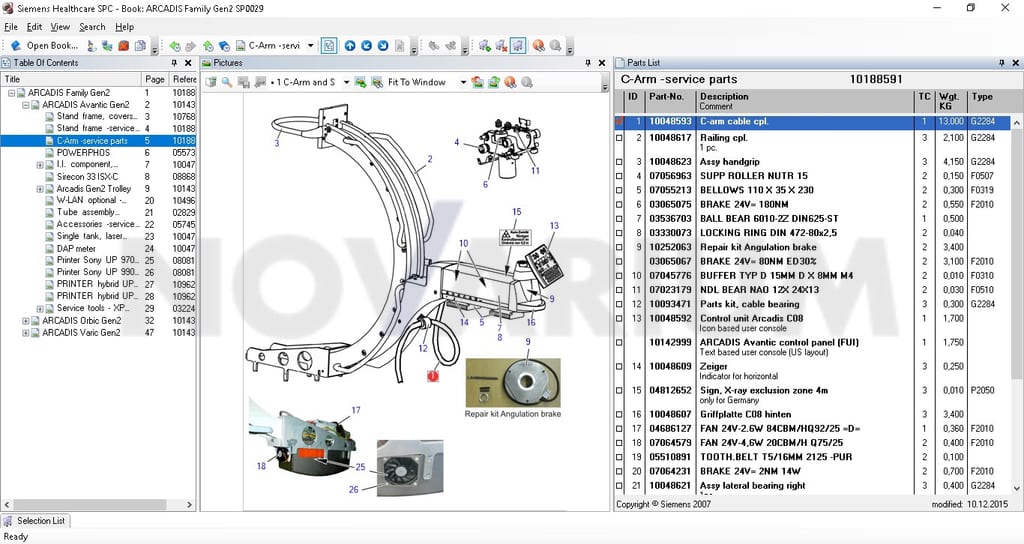Toggle the highlighted table of contents view icon
This screenshot has height=544, width=1024.
point(329,46)
